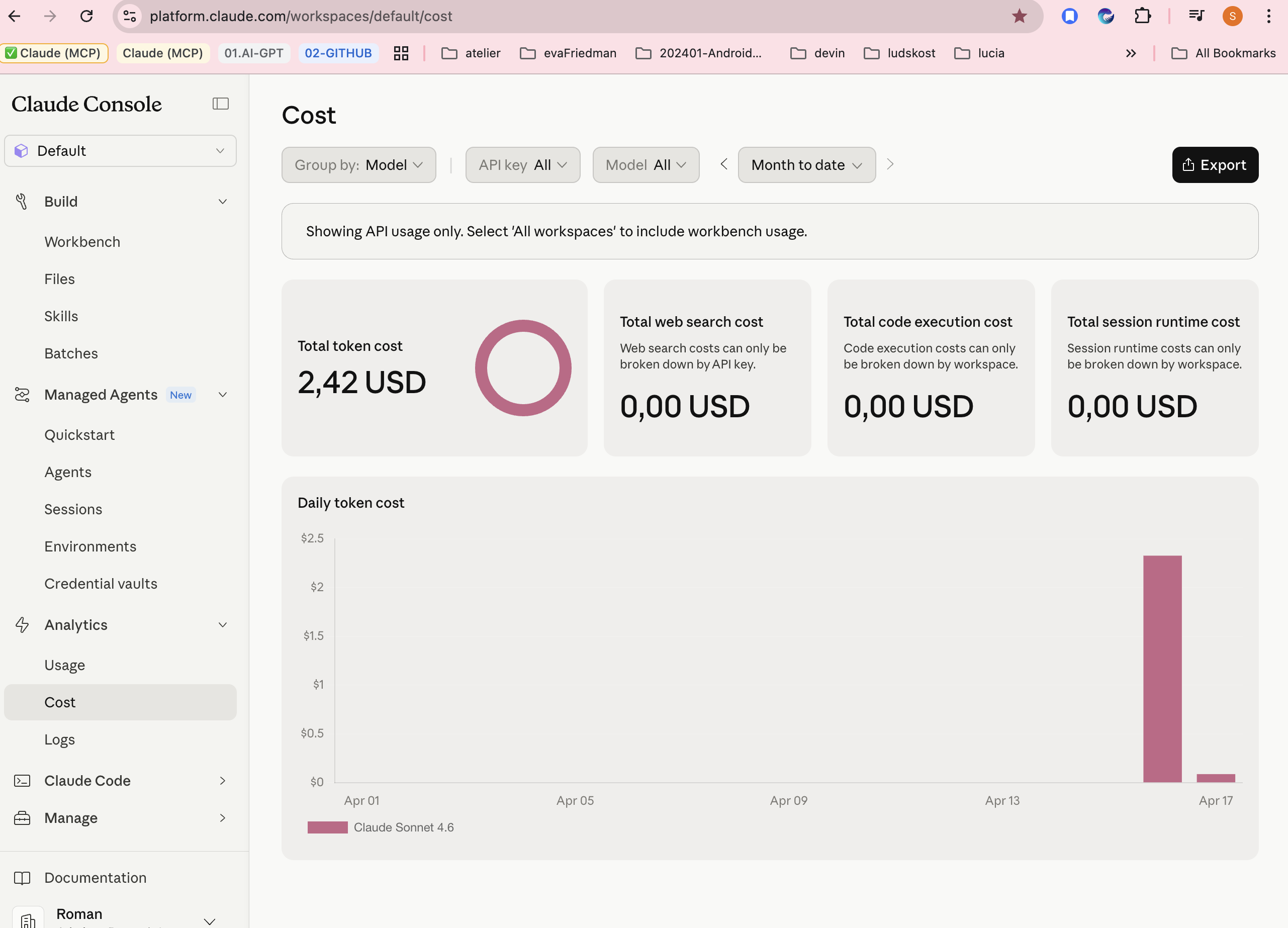1288x928 pixels.
Task: Click the Documentation book icon
Action: coord(22,878)
